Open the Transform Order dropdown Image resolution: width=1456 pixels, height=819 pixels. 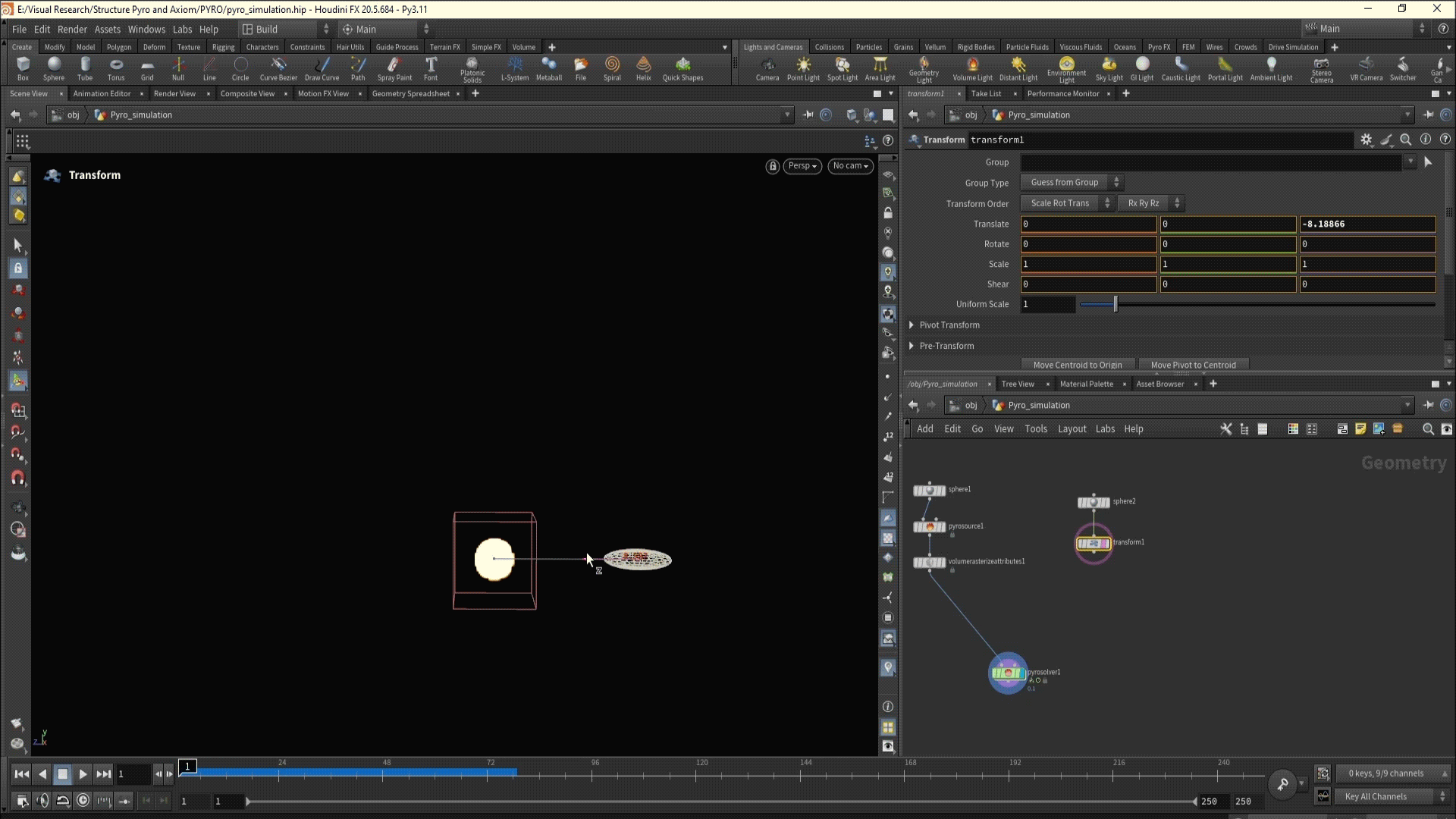click(x=1066, y=203)
